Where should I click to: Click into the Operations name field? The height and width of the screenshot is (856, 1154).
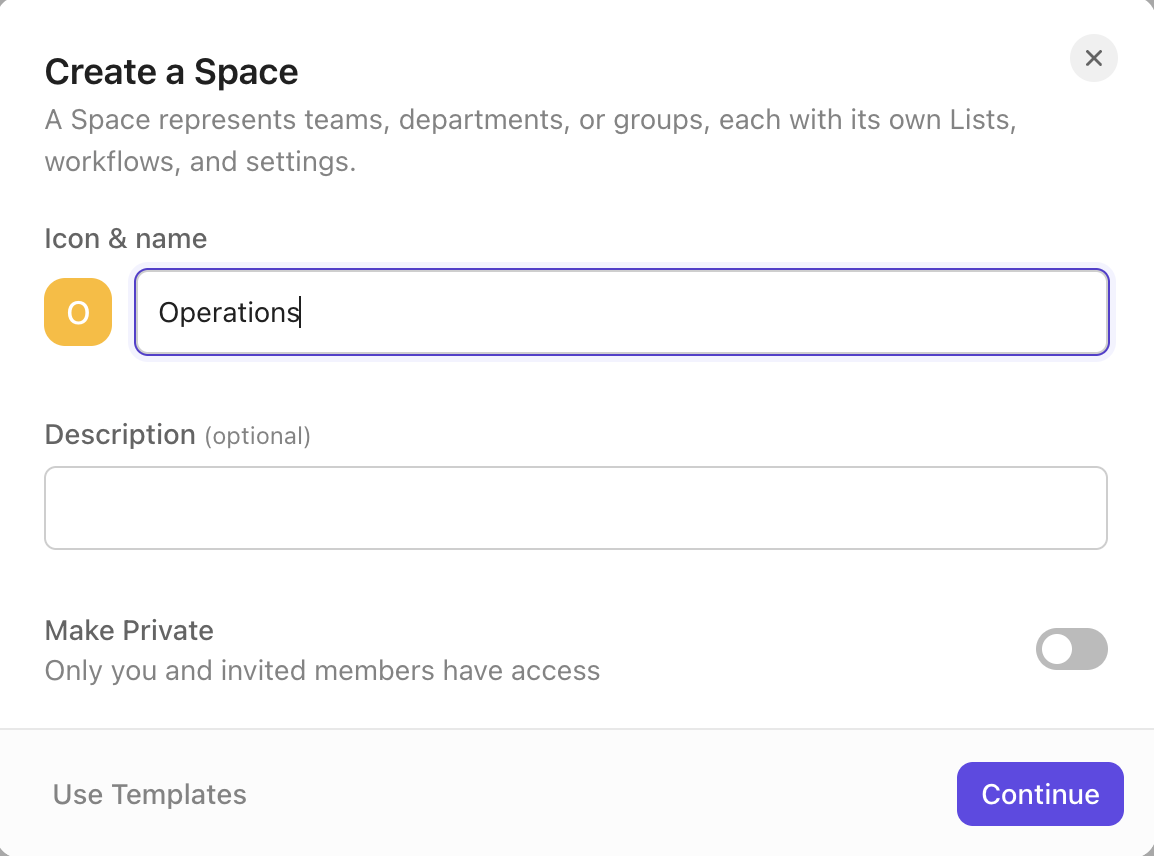coord(621,312)
